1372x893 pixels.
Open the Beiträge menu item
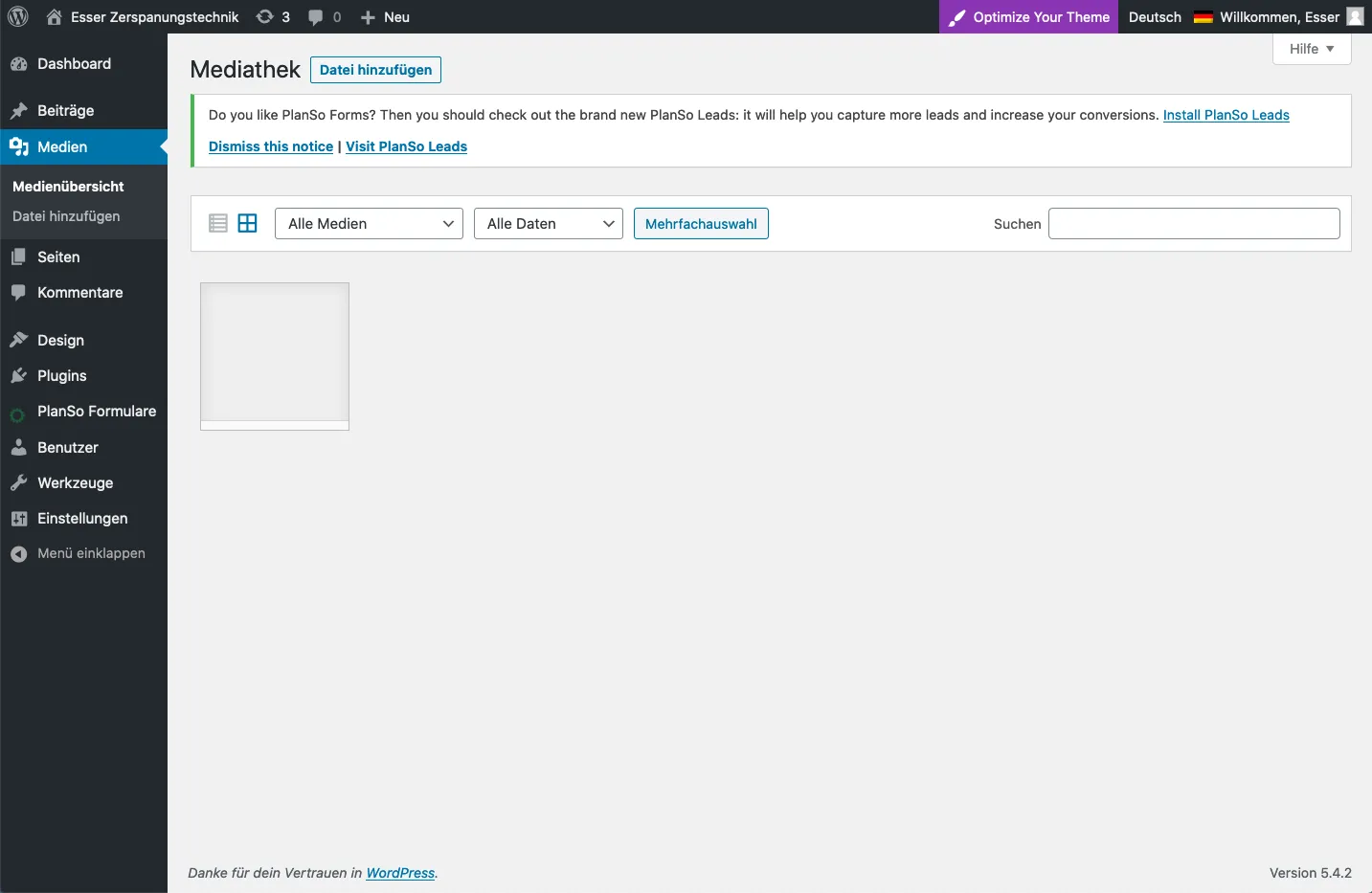[83, 111]
